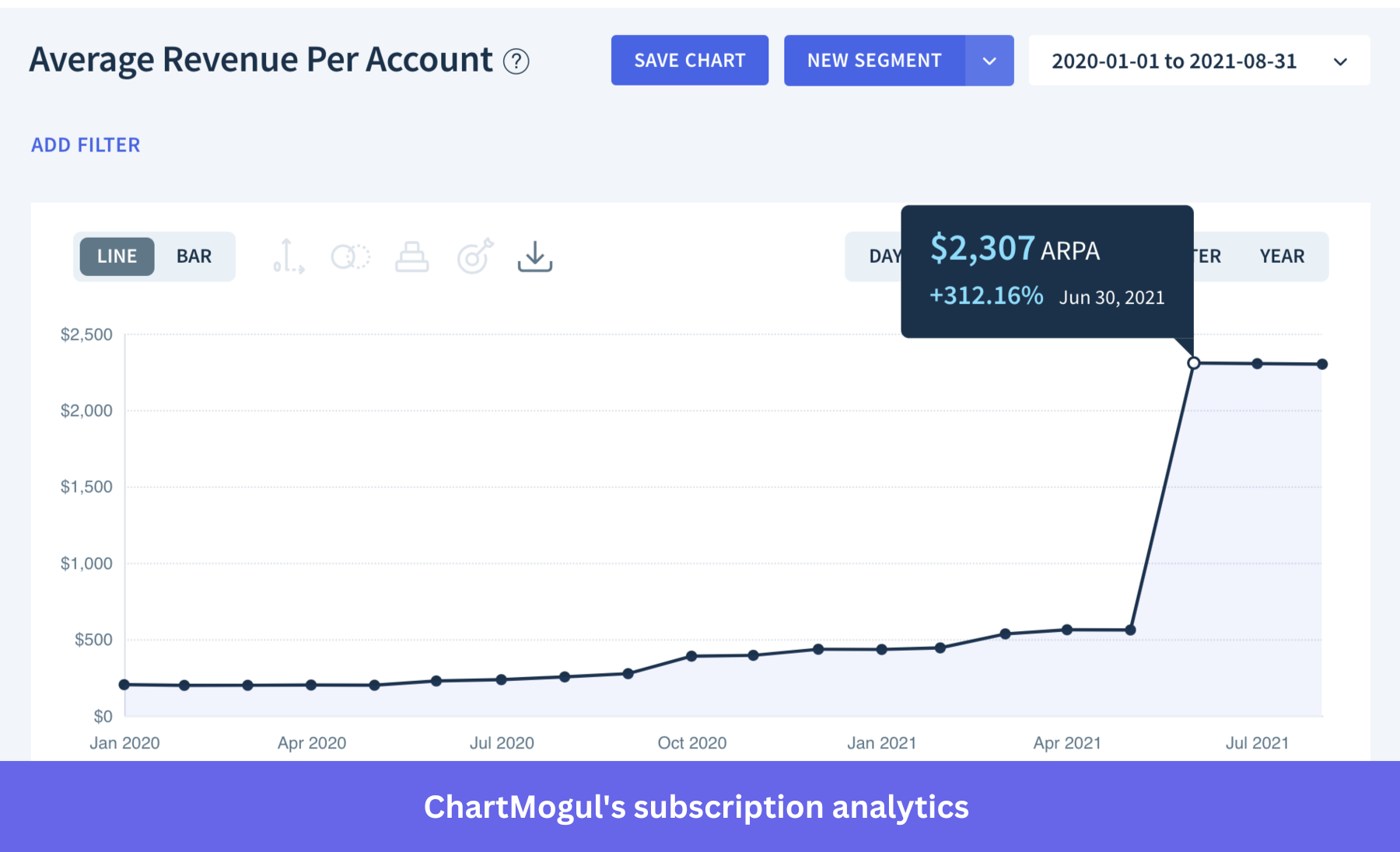Open the ADD FILTER link
The width and height of the screenshot is (1400, 852).
point(86,145)
